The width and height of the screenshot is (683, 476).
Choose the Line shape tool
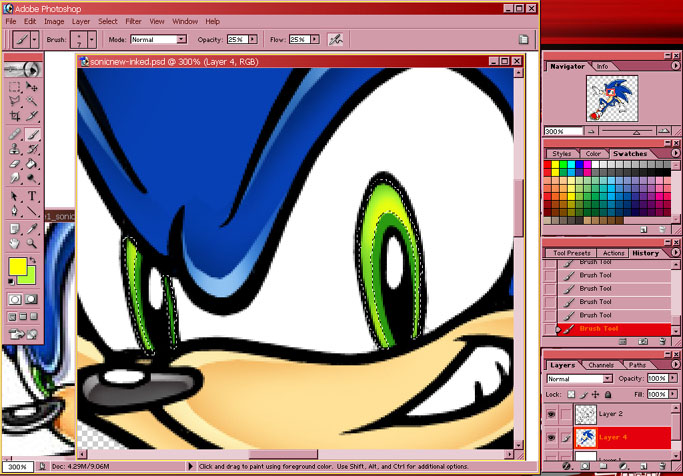click(x=32, y=211)
